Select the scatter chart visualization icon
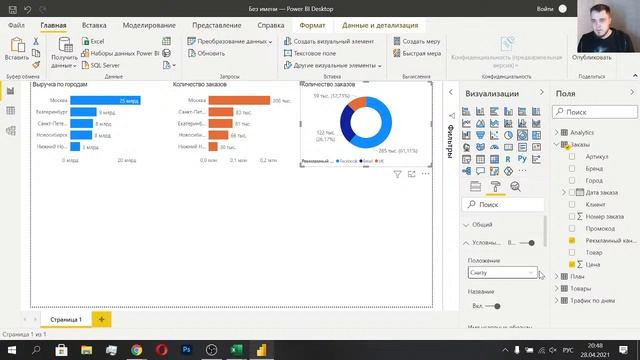Image resolution: width=640 pixels, height=360 pixels. point(494,135)
